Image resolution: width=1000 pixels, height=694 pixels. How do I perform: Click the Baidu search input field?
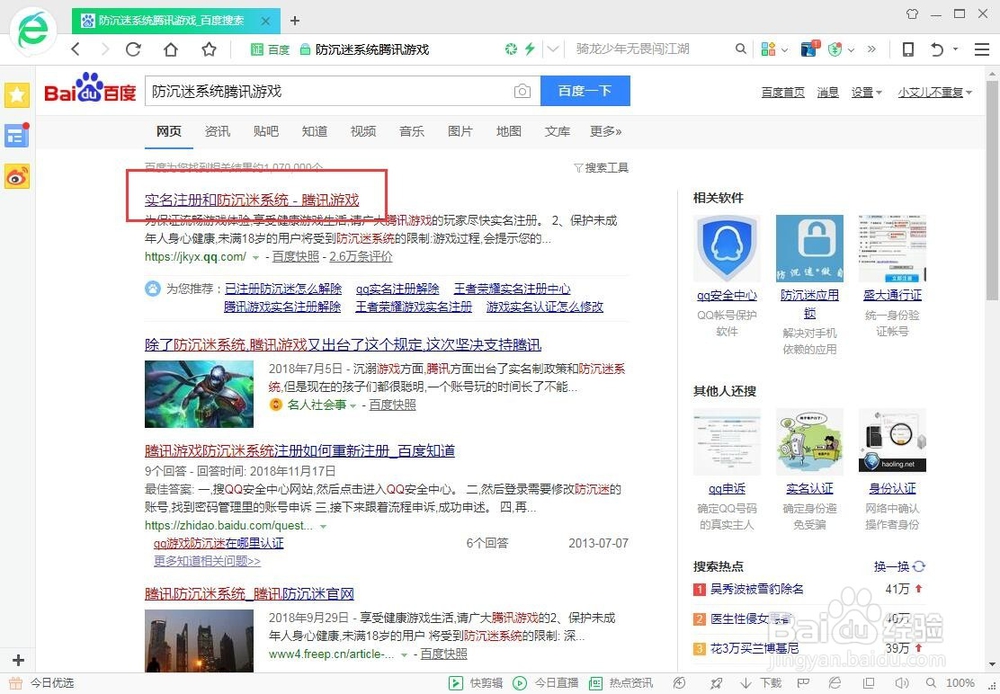pyautogui.click(x=328, y=91)
